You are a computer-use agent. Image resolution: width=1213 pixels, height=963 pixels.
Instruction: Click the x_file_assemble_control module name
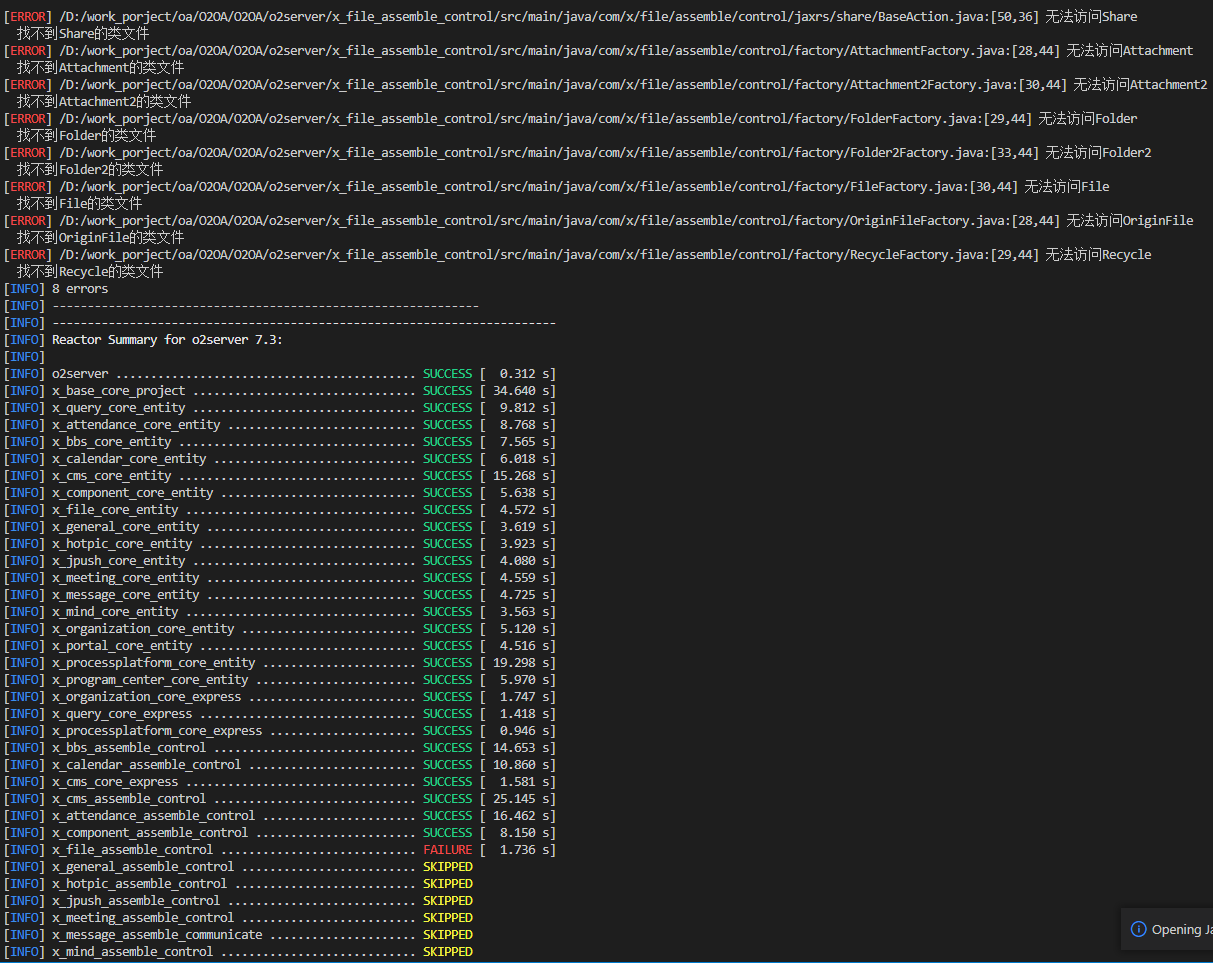[x=132, y=850]
